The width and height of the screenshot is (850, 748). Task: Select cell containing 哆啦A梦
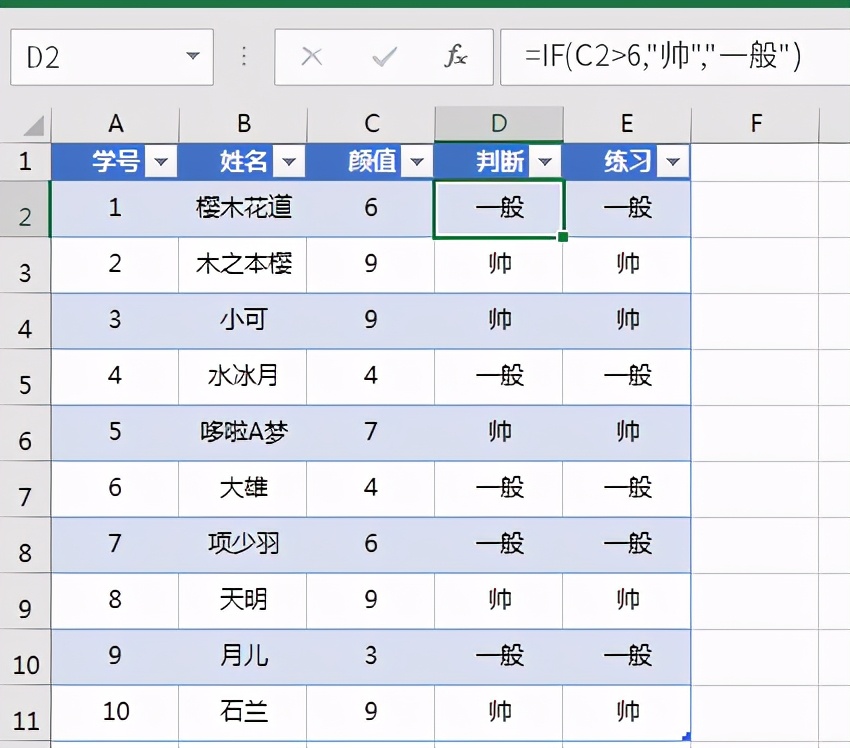243,433
